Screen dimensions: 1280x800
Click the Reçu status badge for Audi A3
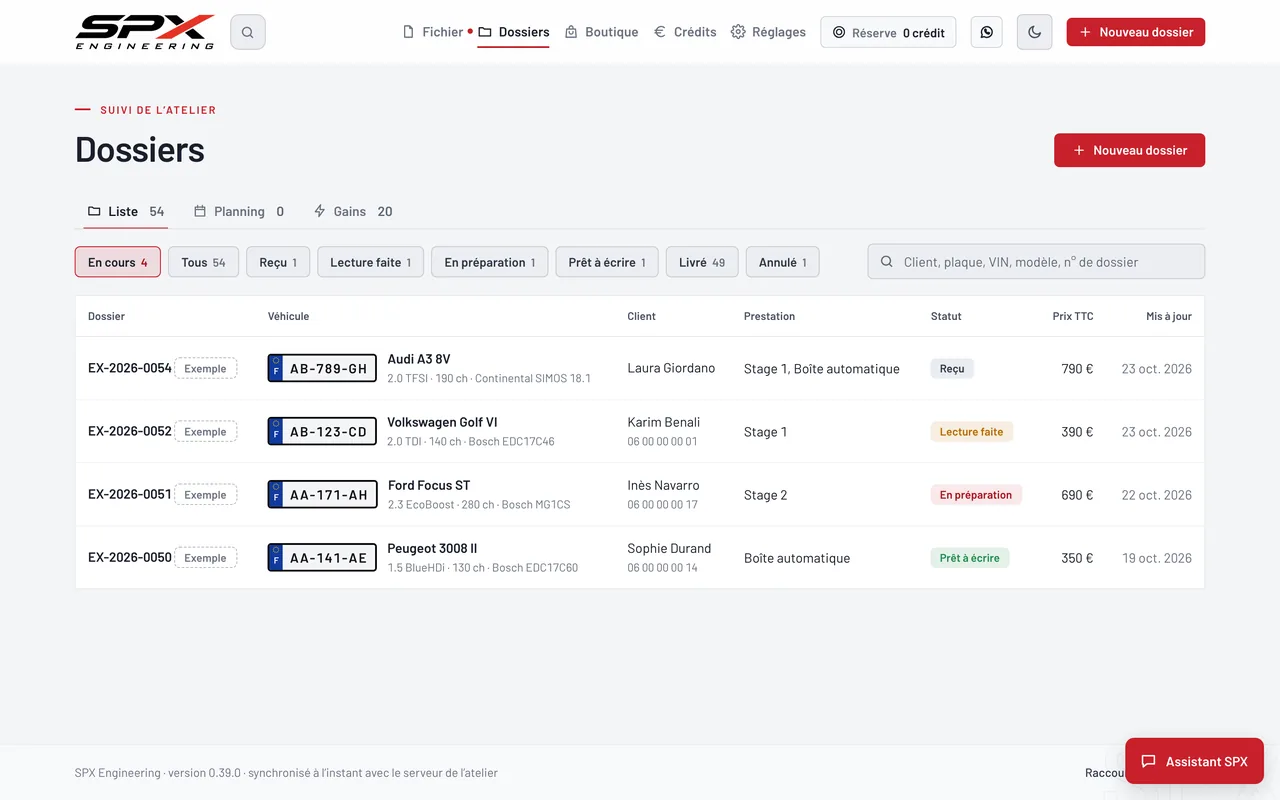pos(952,368)
